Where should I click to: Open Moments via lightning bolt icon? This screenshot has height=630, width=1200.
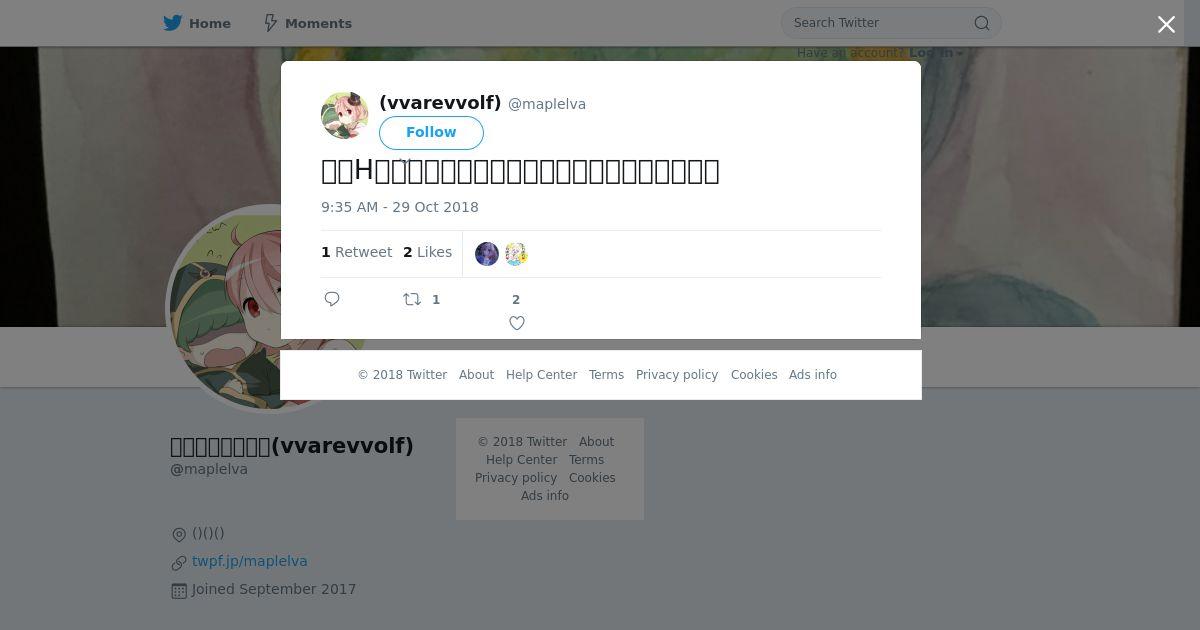[270, 23]
